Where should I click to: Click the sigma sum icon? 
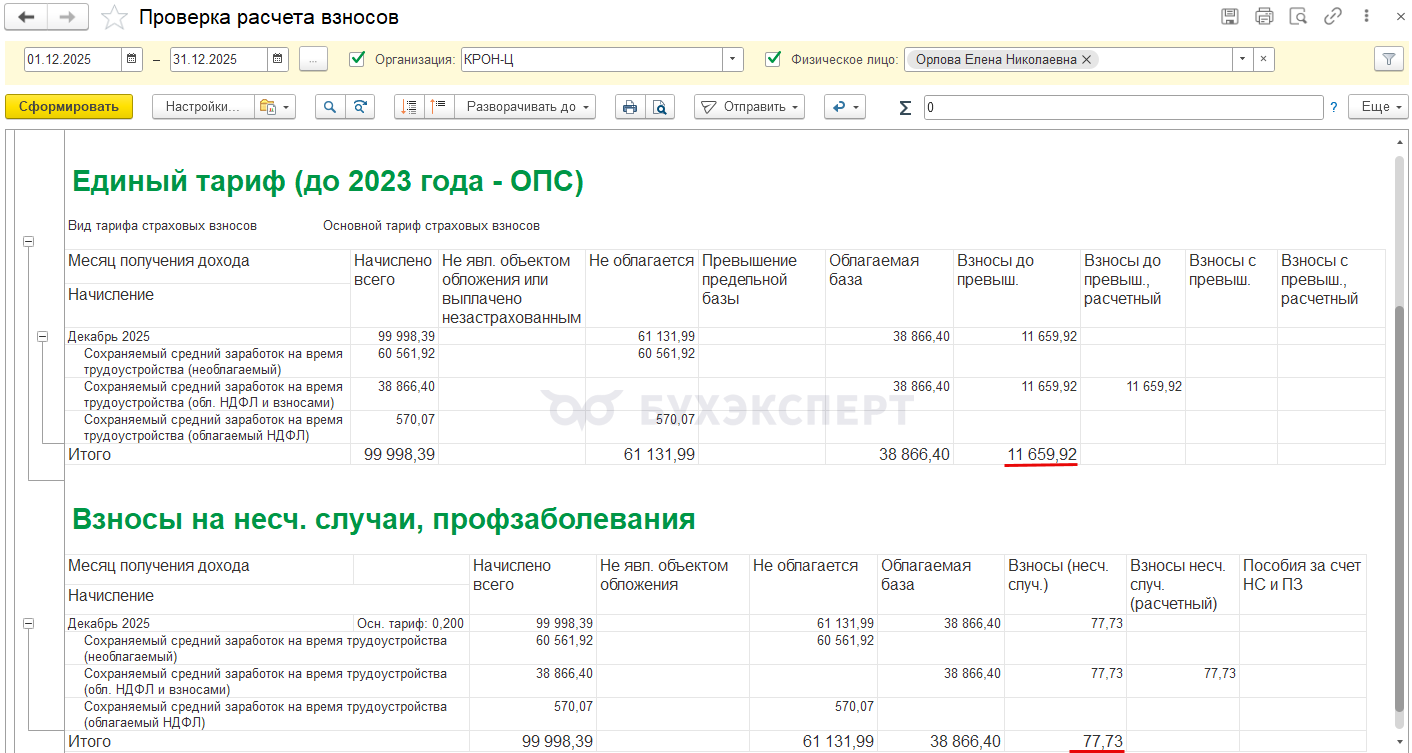(906, 108)
